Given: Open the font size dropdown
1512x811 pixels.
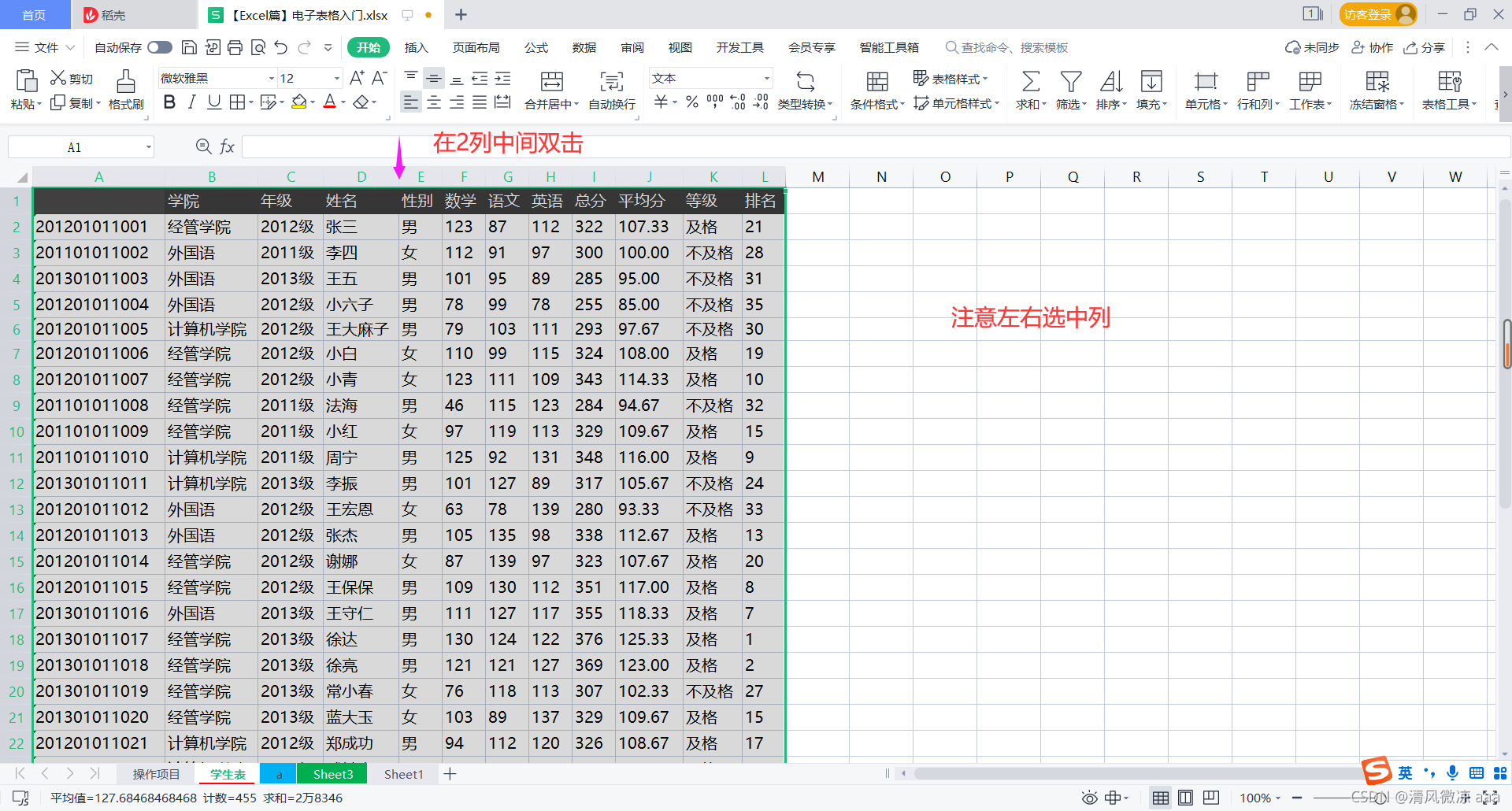Looking at the screenshot, I should coord(337,78).
